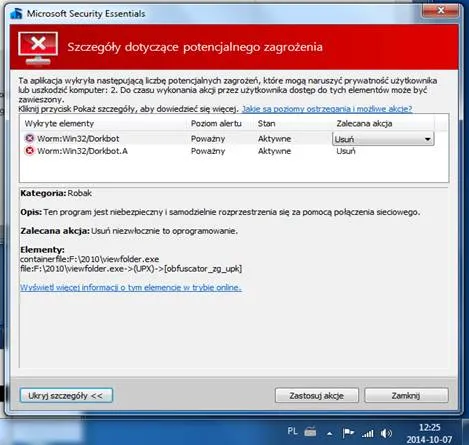This screenshot has height=445, width=469.
Task: Open the volume speaker tray icon
Action: click(x=386, y=433)
